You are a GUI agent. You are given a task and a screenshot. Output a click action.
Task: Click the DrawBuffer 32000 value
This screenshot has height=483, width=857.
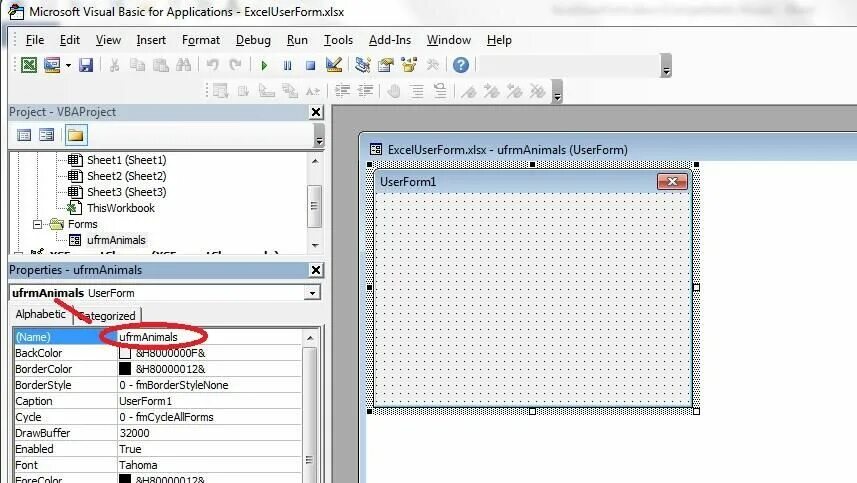pos(209,433)
